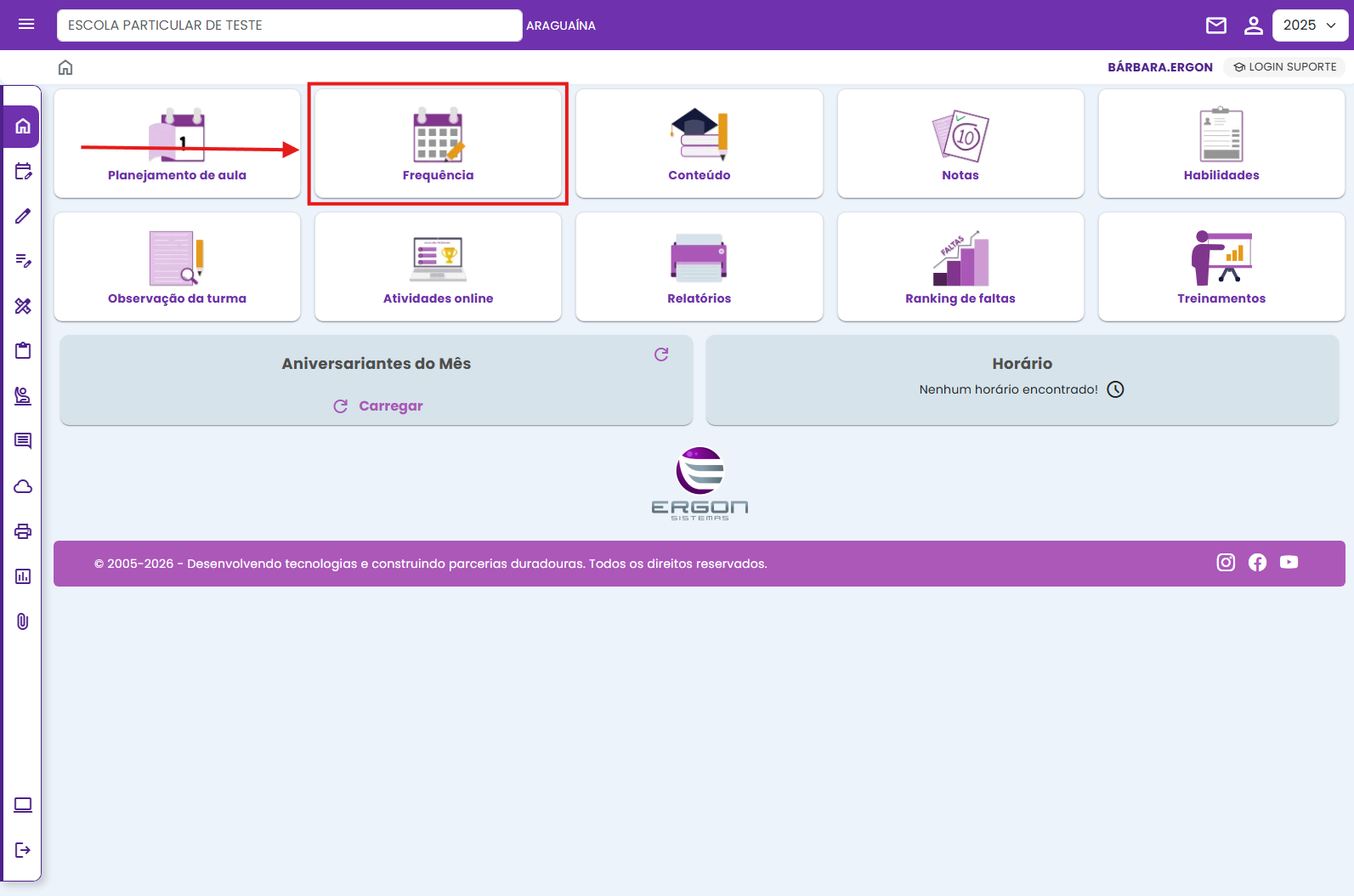The width and height of the screenshot is (1354, 896).
Task: Open the YouTube icon in footer
Action: pyautogui.click(x=1289, y=563)
